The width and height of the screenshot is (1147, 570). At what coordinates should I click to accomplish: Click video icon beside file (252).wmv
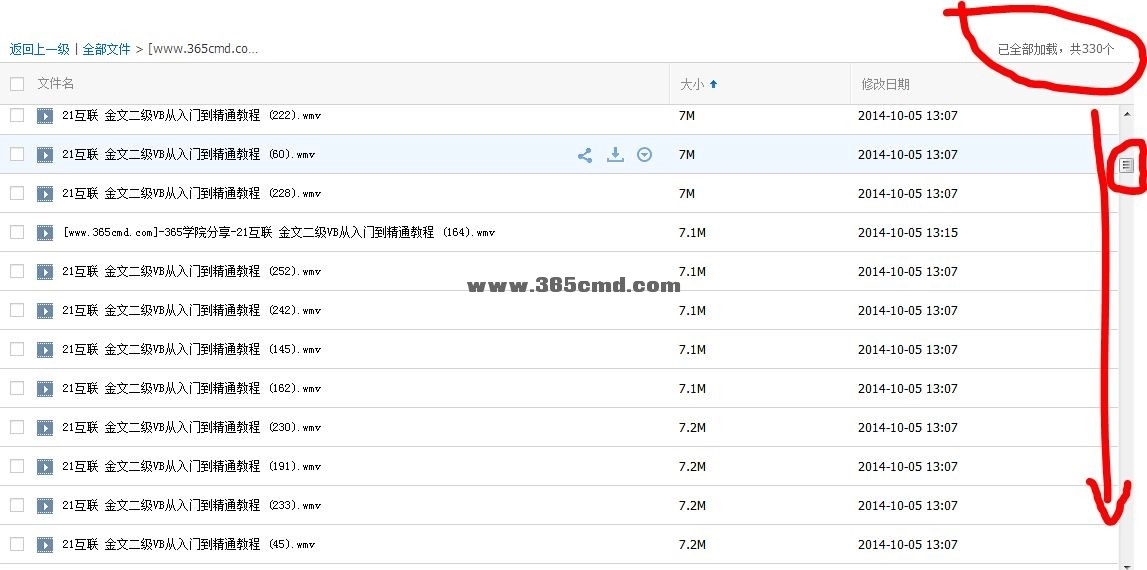[x=45, y=272]
